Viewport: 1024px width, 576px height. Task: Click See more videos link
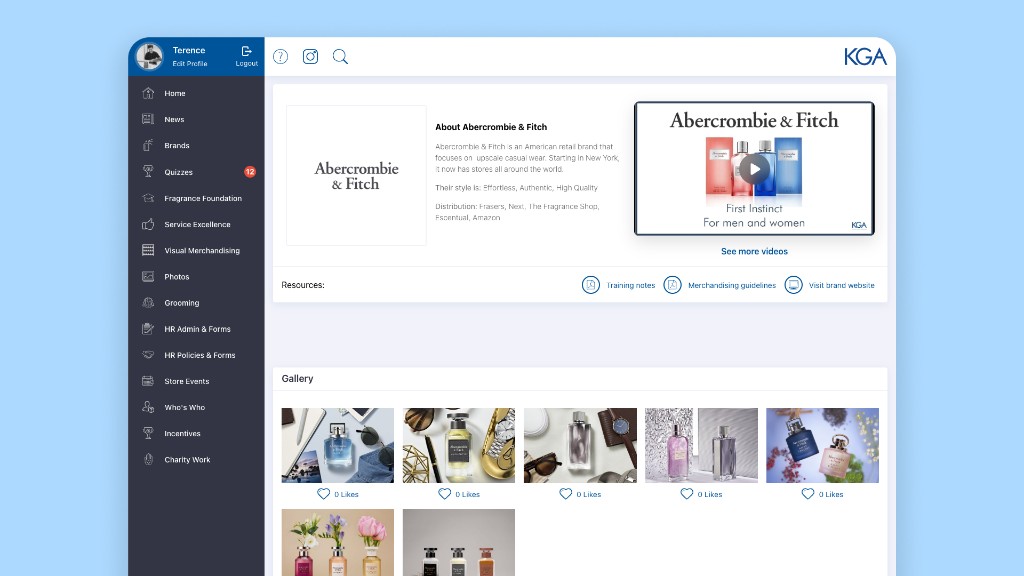[x=754, y=251]
